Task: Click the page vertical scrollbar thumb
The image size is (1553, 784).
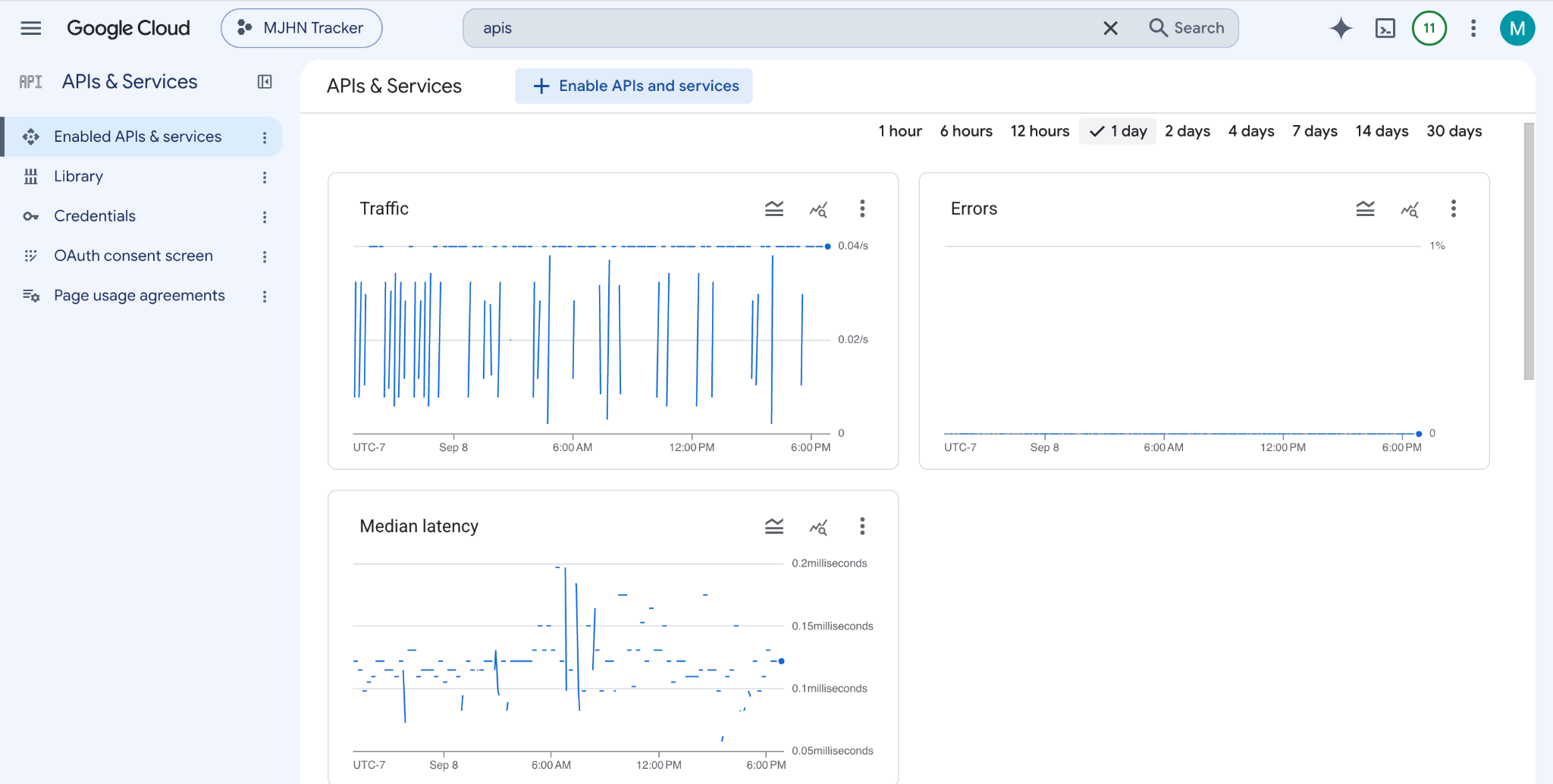Action: pyautogui.click(x=1529, y=250)
